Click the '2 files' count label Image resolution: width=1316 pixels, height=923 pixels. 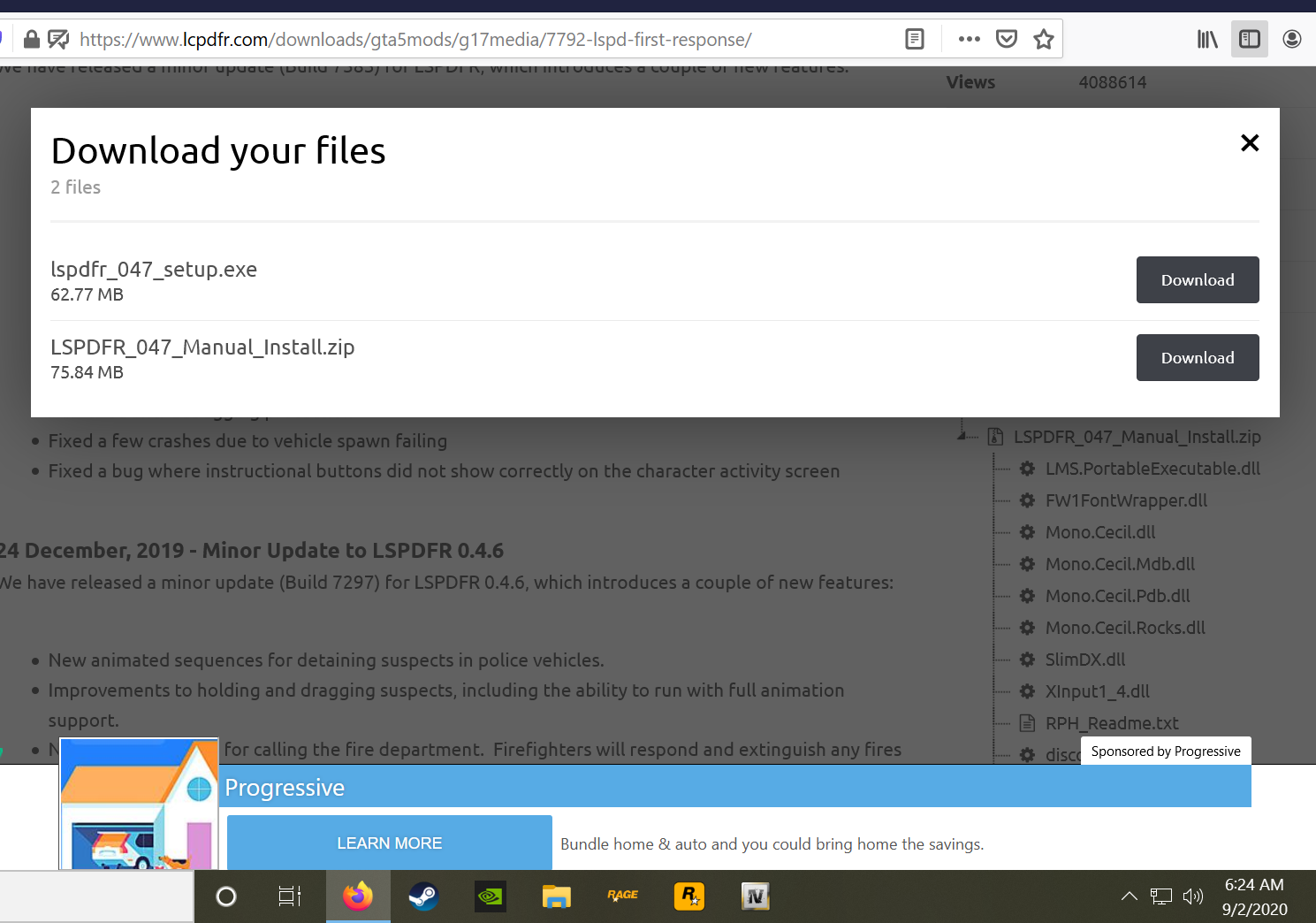pyautogui.click(x=75, y=187)
